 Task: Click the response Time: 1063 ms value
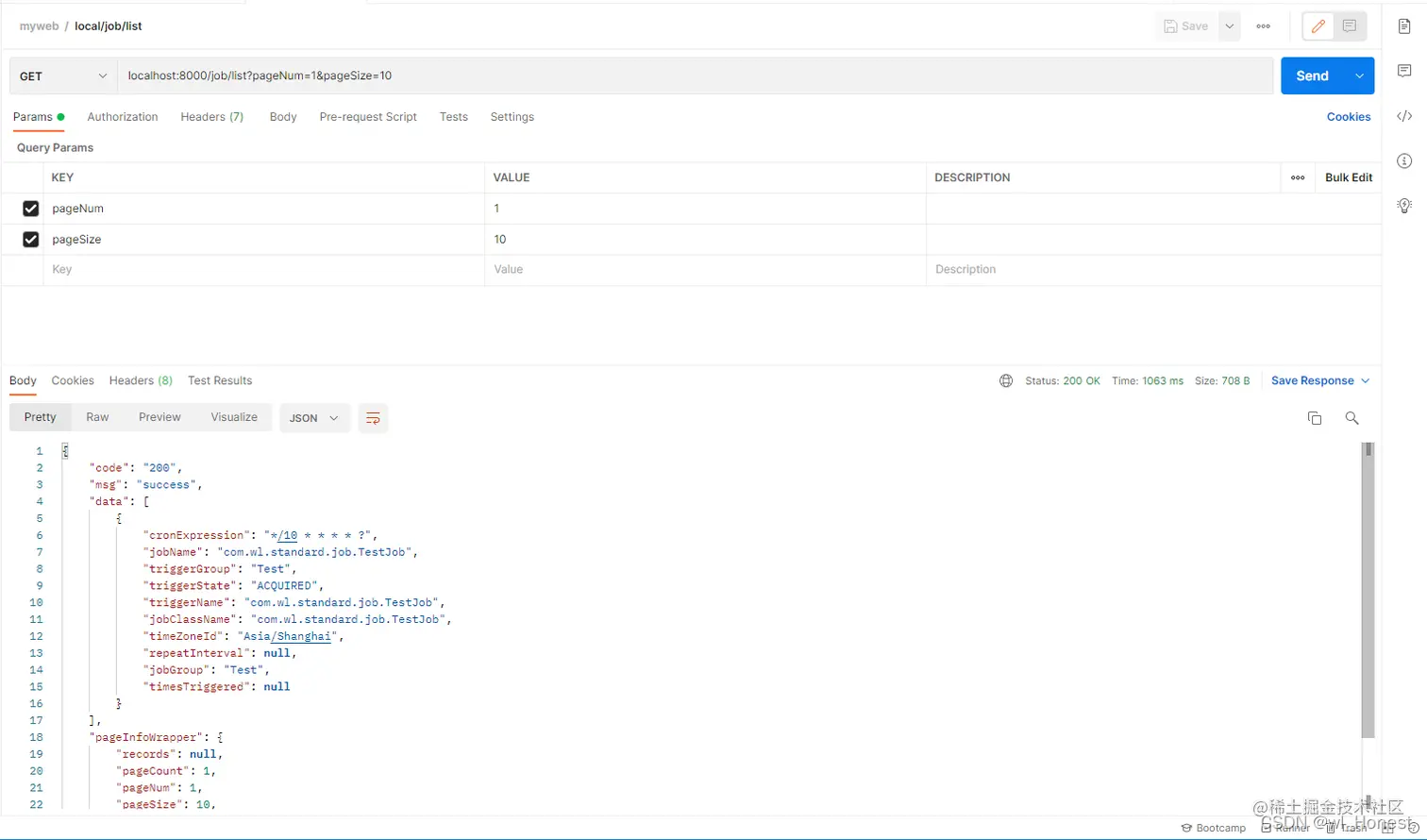pyautogui.click(x=1148, y=381)
